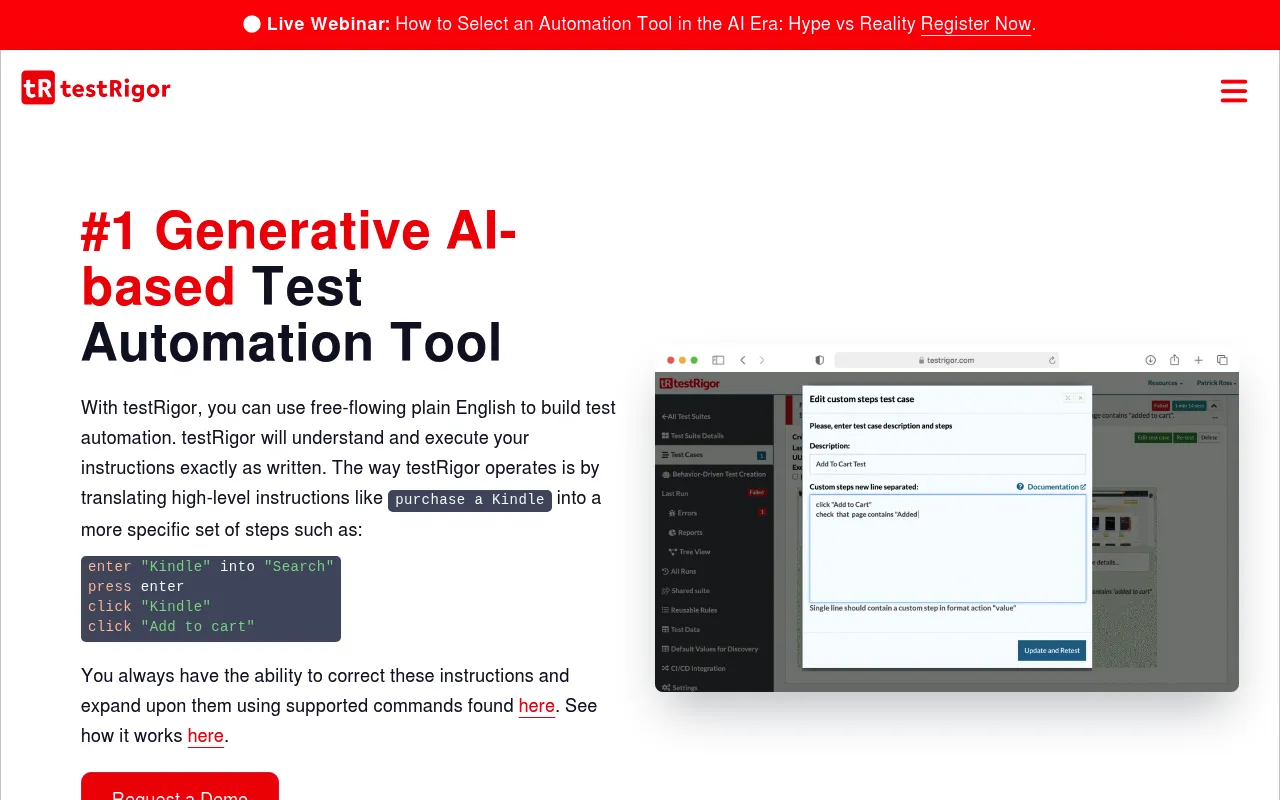The height and width of the screenshot is (800, 1280).
Task: Click the privacy shield icon by the address bar
Action: click(x=820, y=360)
